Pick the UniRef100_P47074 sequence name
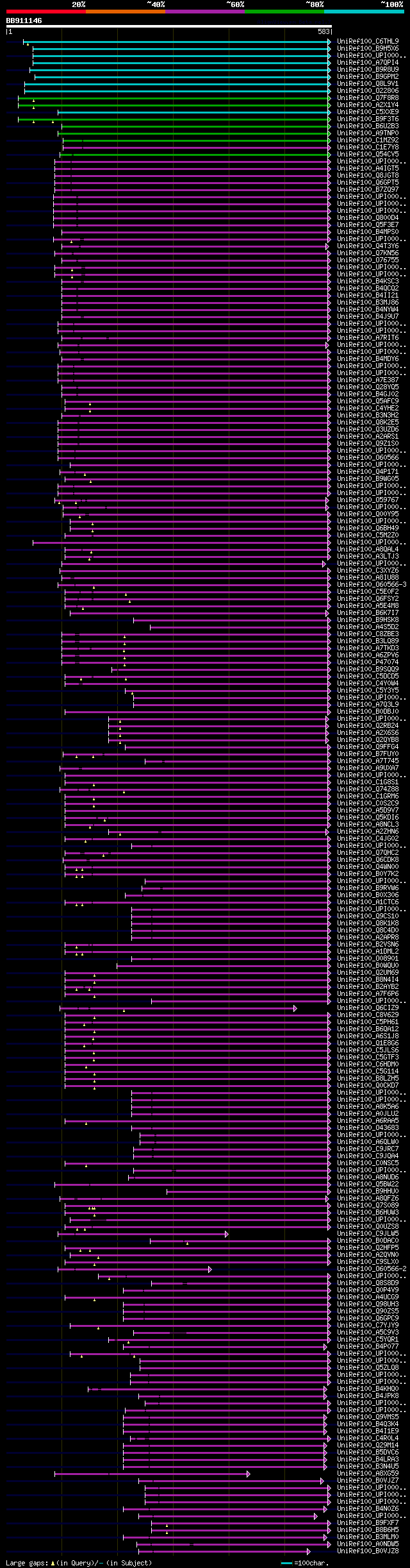Image resolution: width=410 pixels, height=1568 pixels. (368, 662)
